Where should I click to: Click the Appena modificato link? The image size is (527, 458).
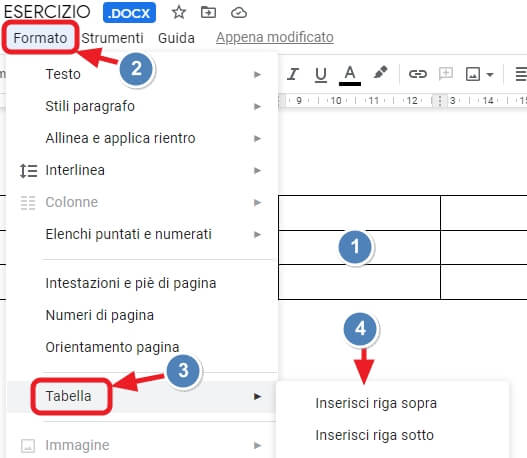tap(275, 37)
